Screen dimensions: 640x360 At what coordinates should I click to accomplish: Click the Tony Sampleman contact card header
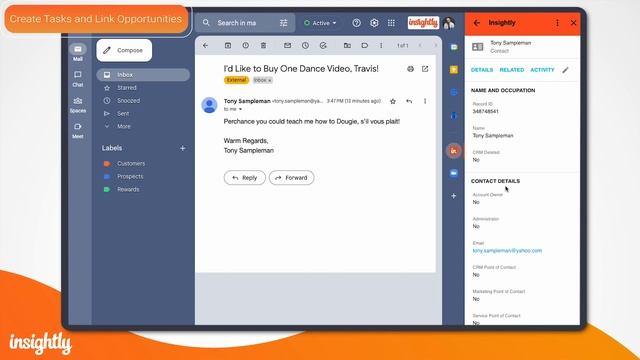[x=522, y=47]
